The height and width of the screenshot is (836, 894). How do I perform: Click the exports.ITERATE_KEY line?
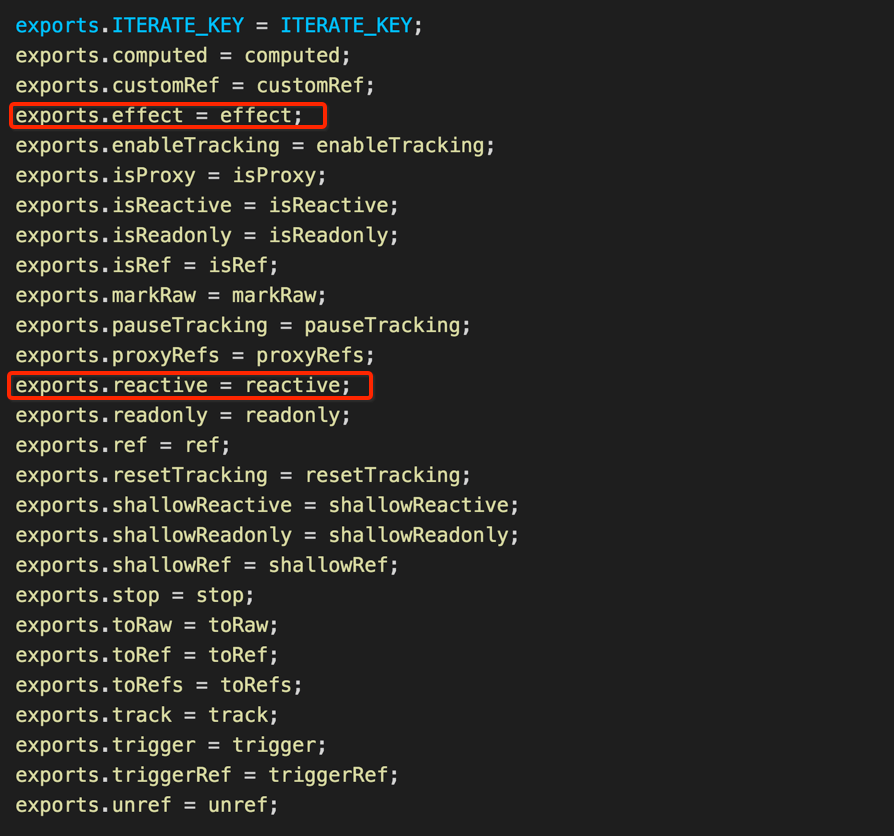[x=219, y=26]
